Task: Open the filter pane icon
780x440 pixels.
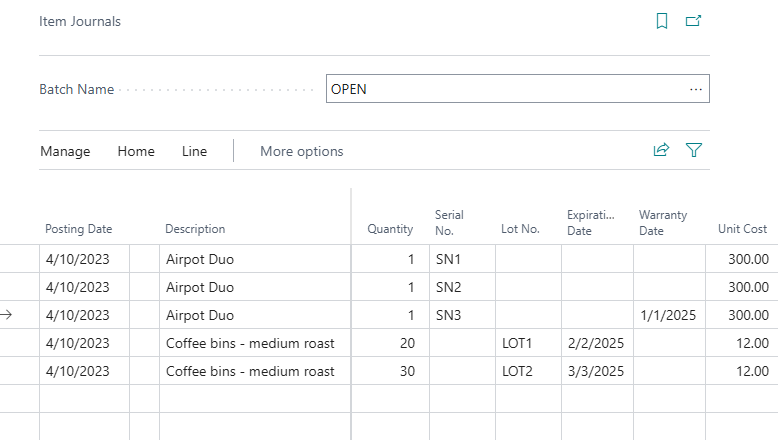Action: point(694,151)
